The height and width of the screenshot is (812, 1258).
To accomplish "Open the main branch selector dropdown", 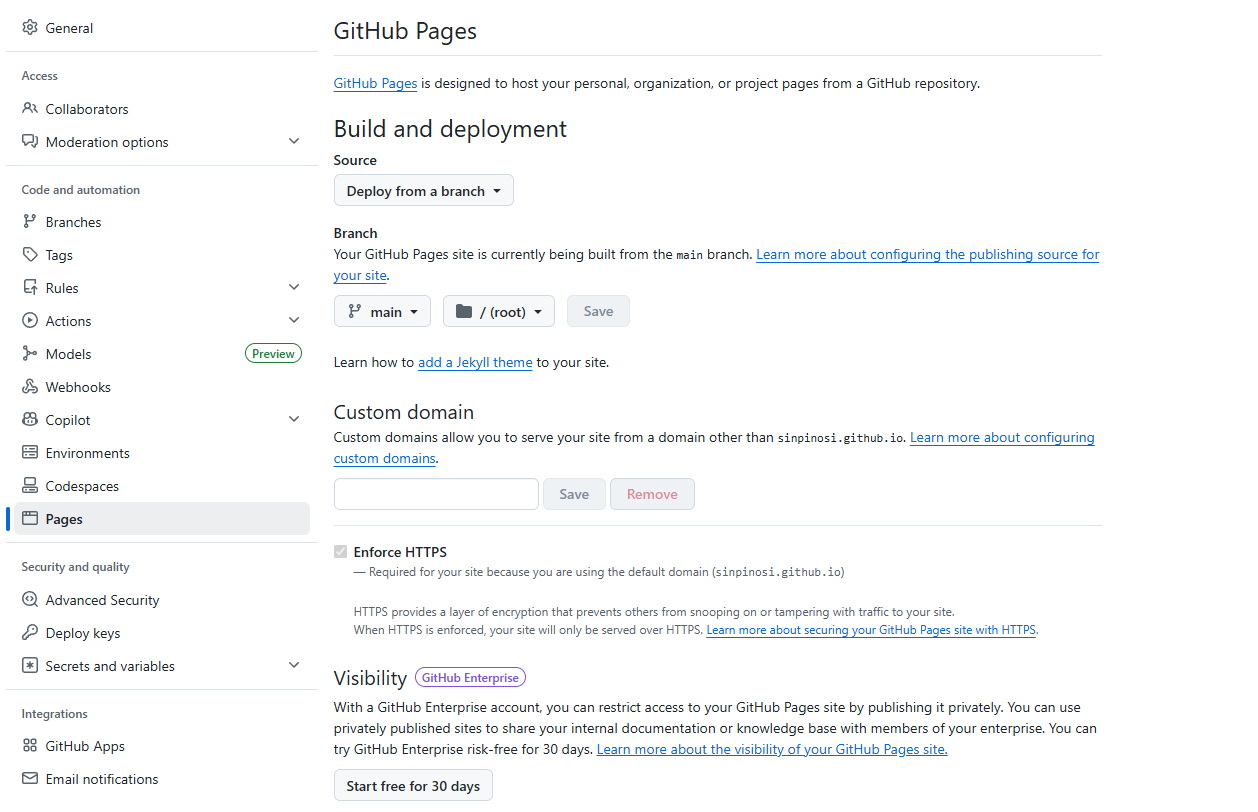I will 382,311.
